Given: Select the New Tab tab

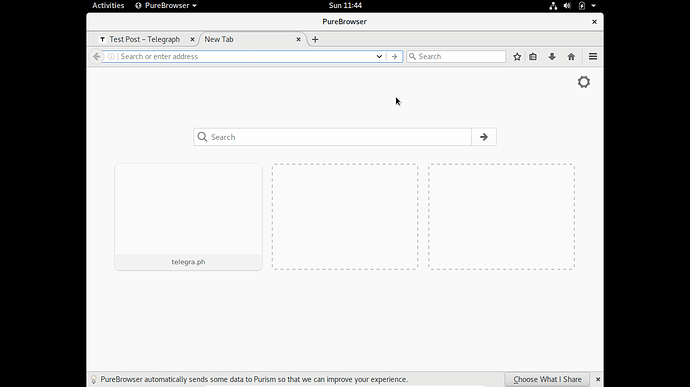Looking at the screenshot, I should point(252,39).
